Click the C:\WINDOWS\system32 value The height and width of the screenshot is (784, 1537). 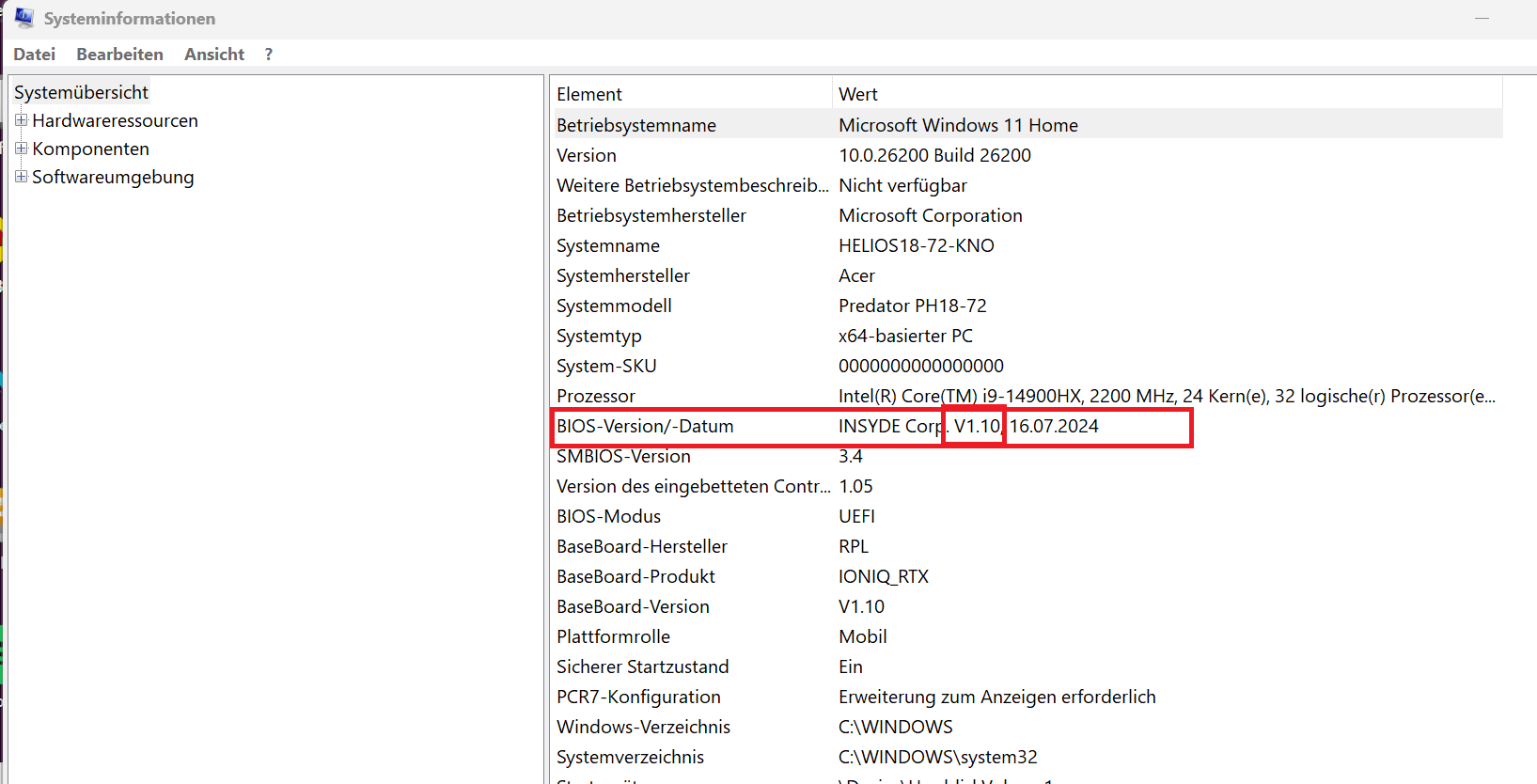(938, 757)
